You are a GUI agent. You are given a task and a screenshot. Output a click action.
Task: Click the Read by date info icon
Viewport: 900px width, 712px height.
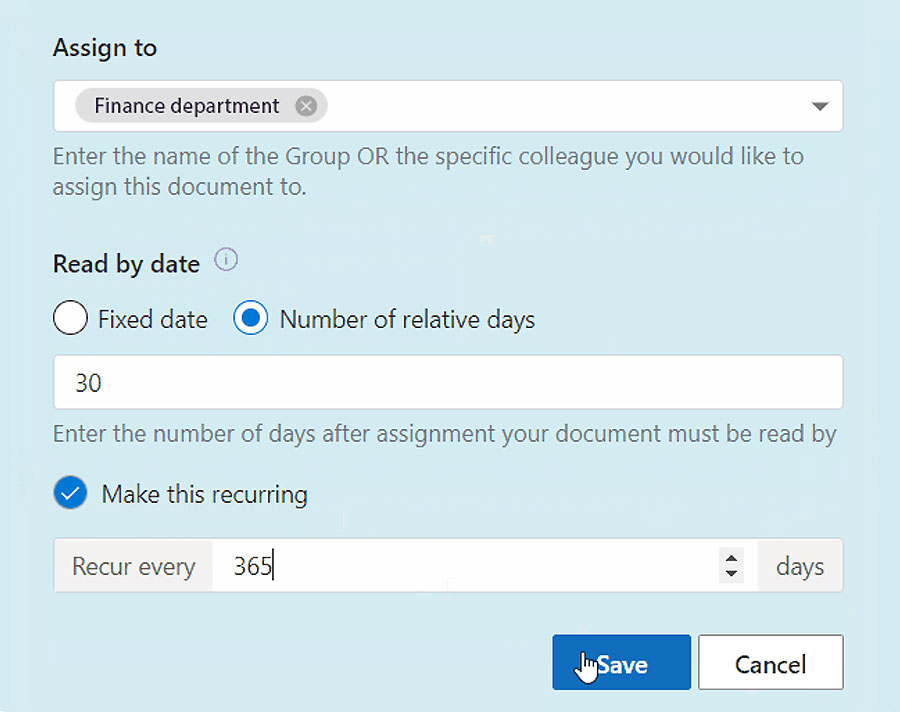coord(226,260)
